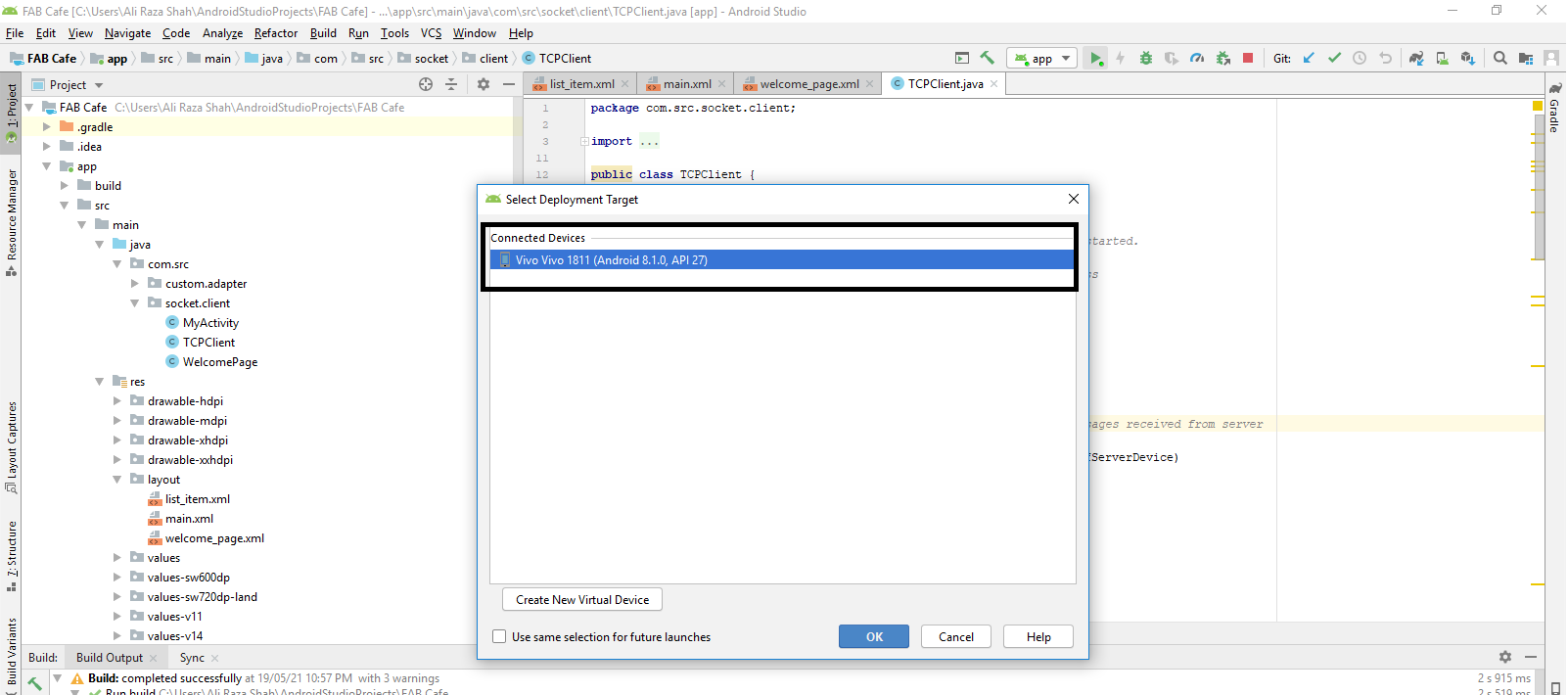Select WelcomePage class in tree
The width and height of the screenshot is (1568, 695).
(x=220, y=361)
